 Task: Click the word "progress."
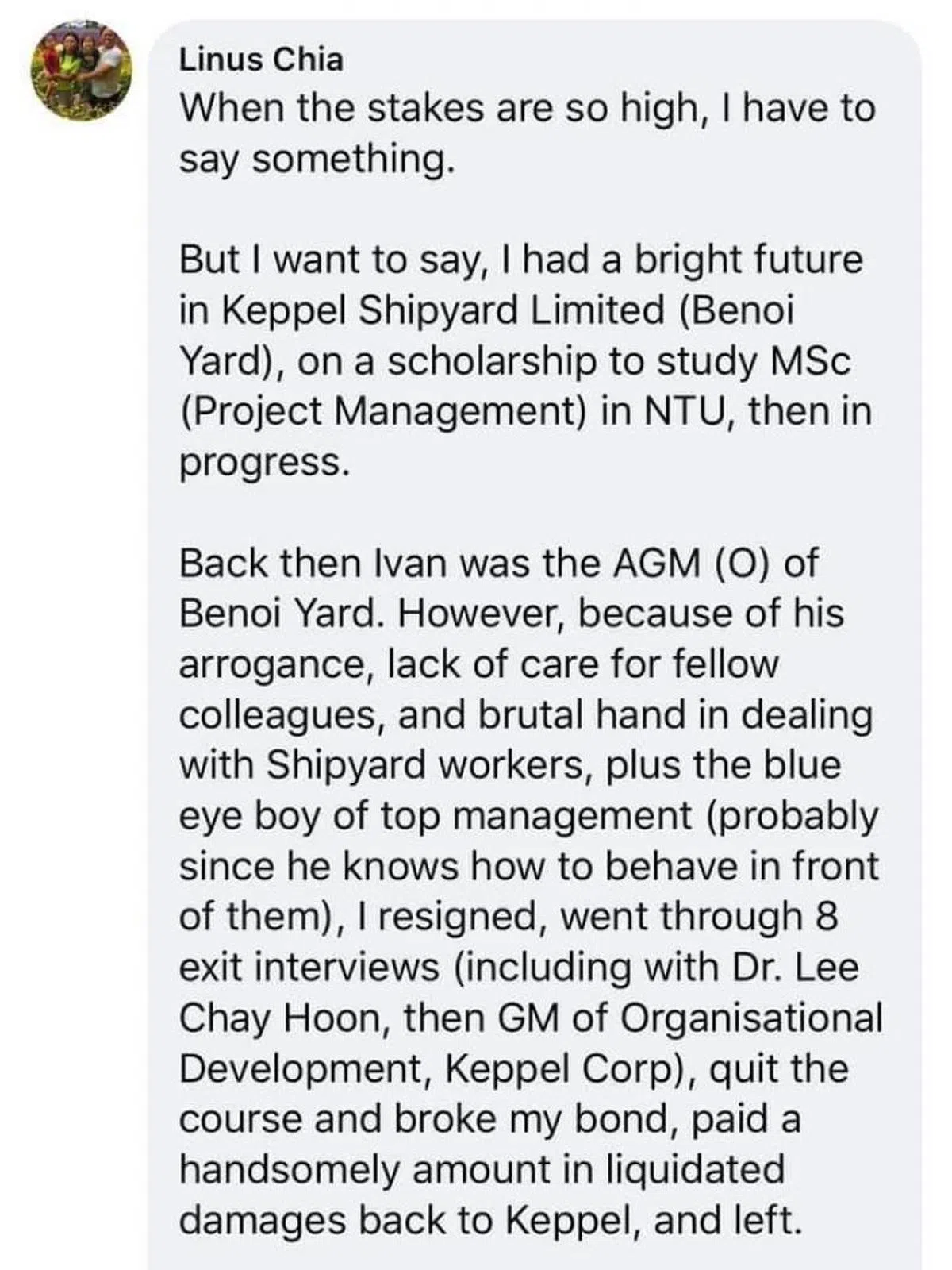click(x=264, y=463)
